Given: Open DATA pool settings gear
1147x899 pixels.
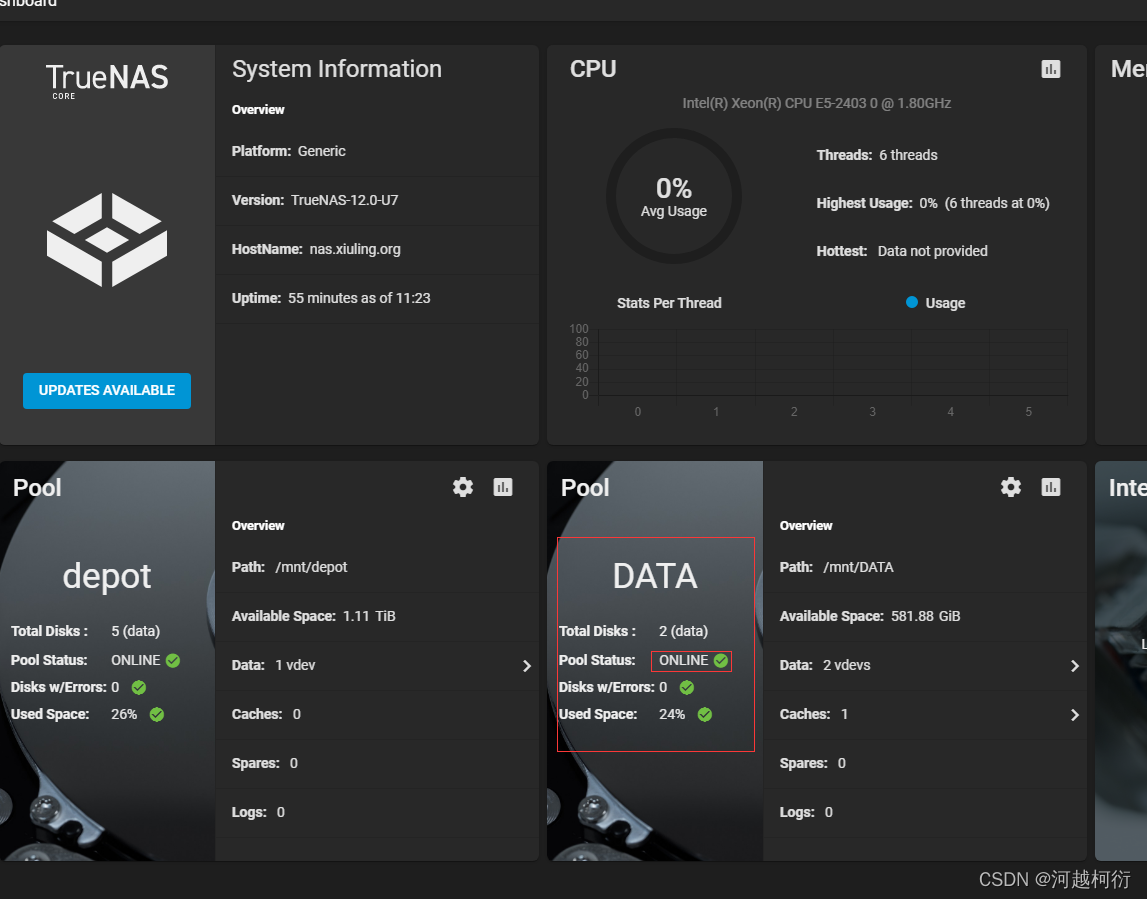Looking at the screenshot, I should point(1011,487).
